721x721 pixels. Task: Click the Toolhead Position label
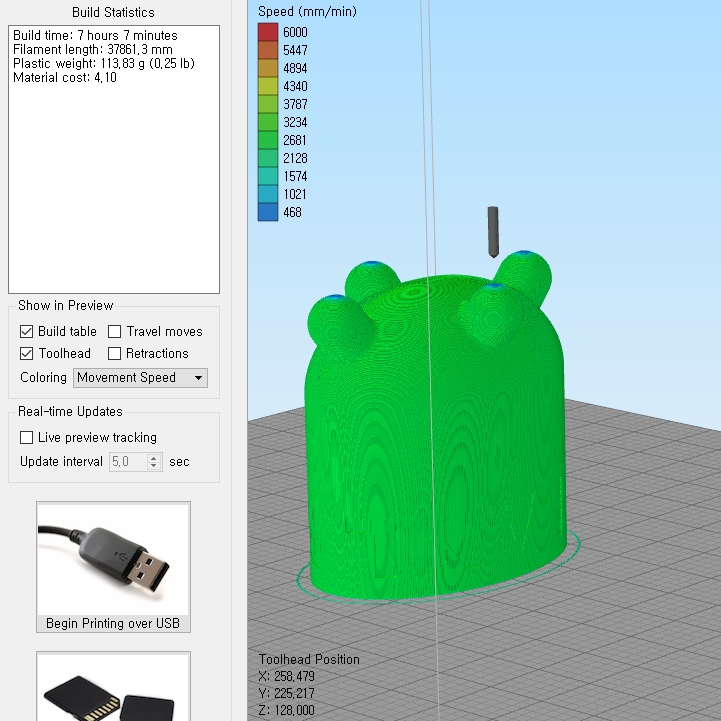(309, 659)
